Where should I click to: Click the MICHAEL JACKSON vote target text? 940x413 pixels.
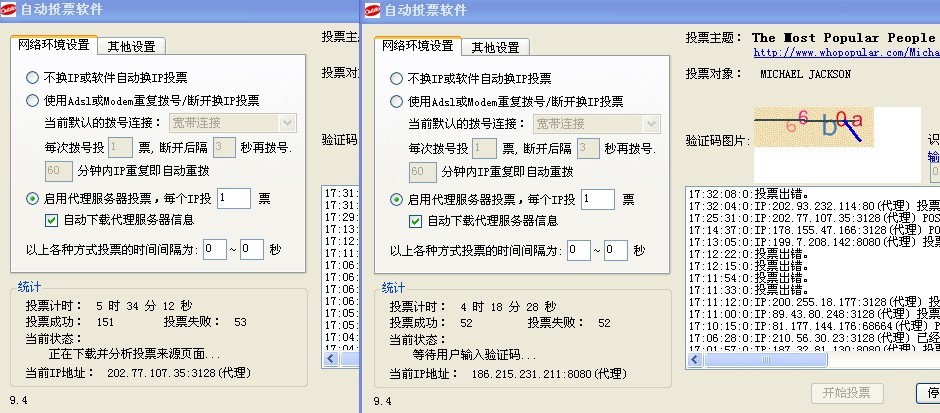point(805,74)
